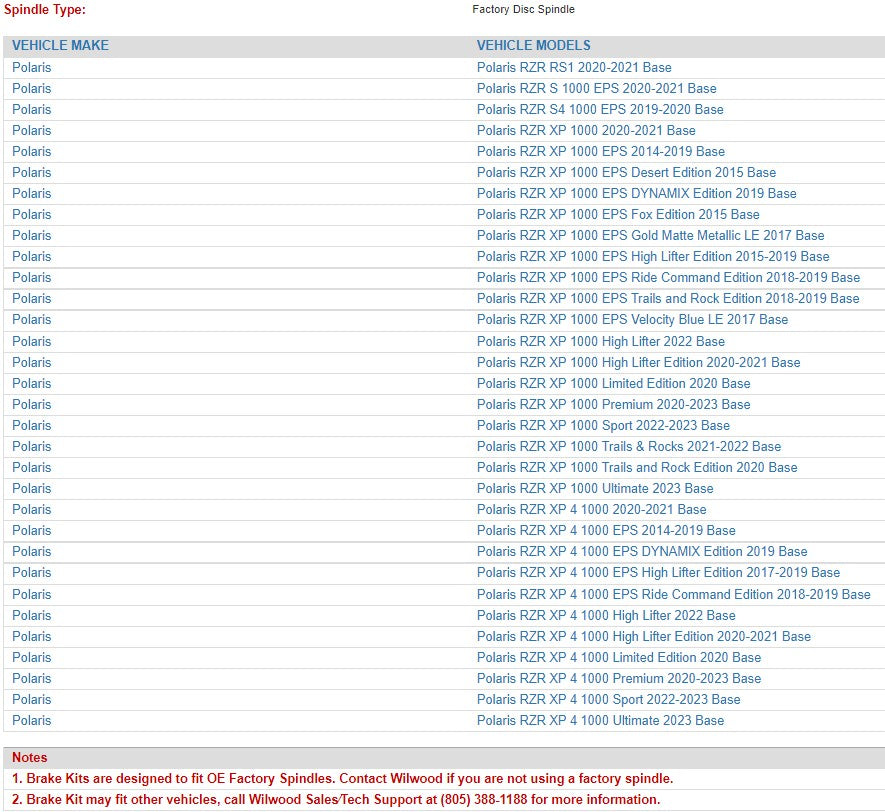Screen dimensions: 885x812
Task: Click Polaris make in XP 4 1000 2020-2021 row
Action: tap(32, 510)
